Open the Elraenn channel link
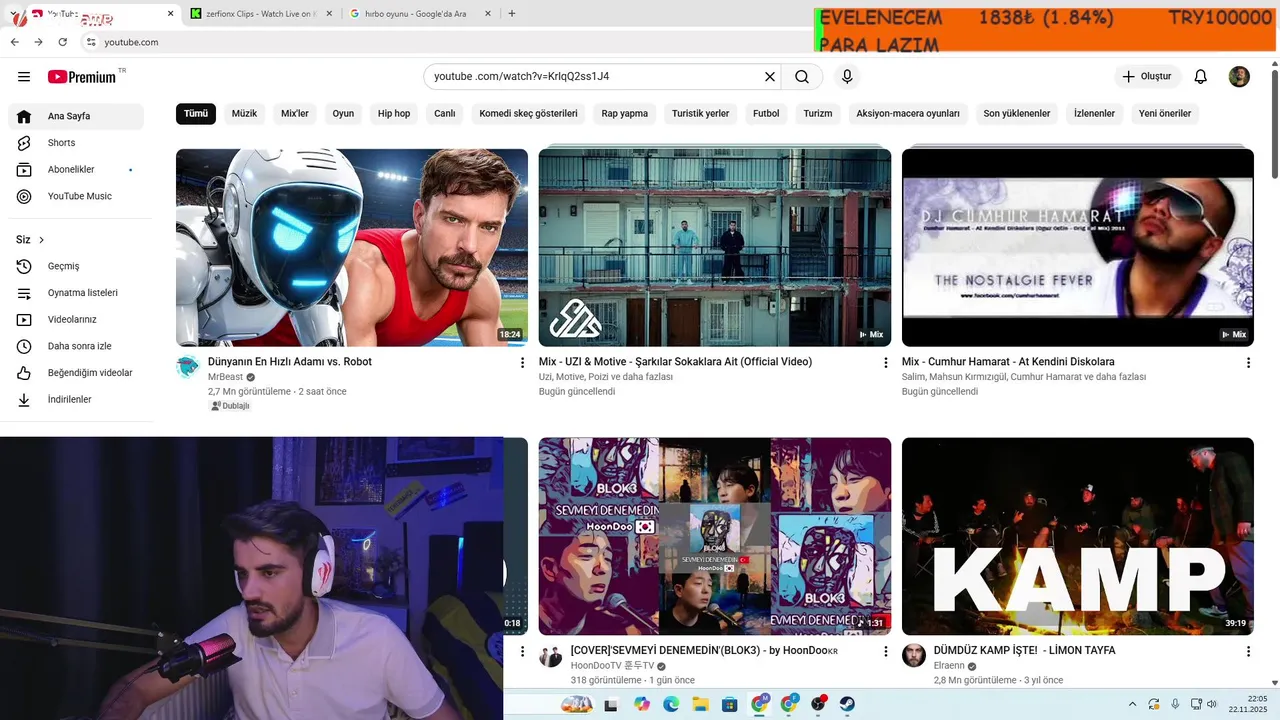 [949, 666]
